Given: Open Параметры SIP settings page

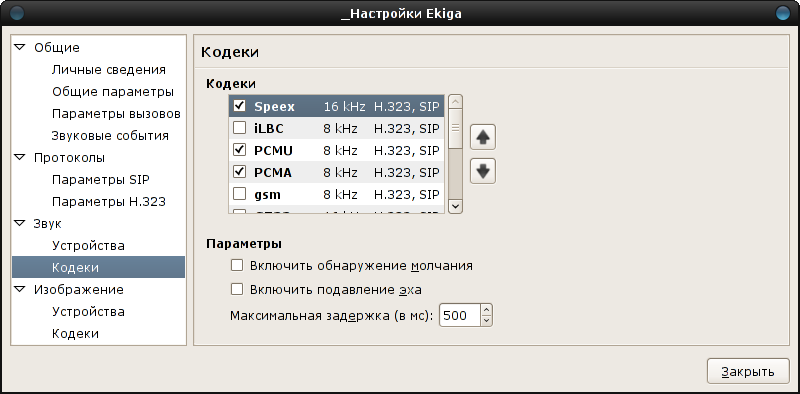Looking at the screenshot, I should [101, 180].
